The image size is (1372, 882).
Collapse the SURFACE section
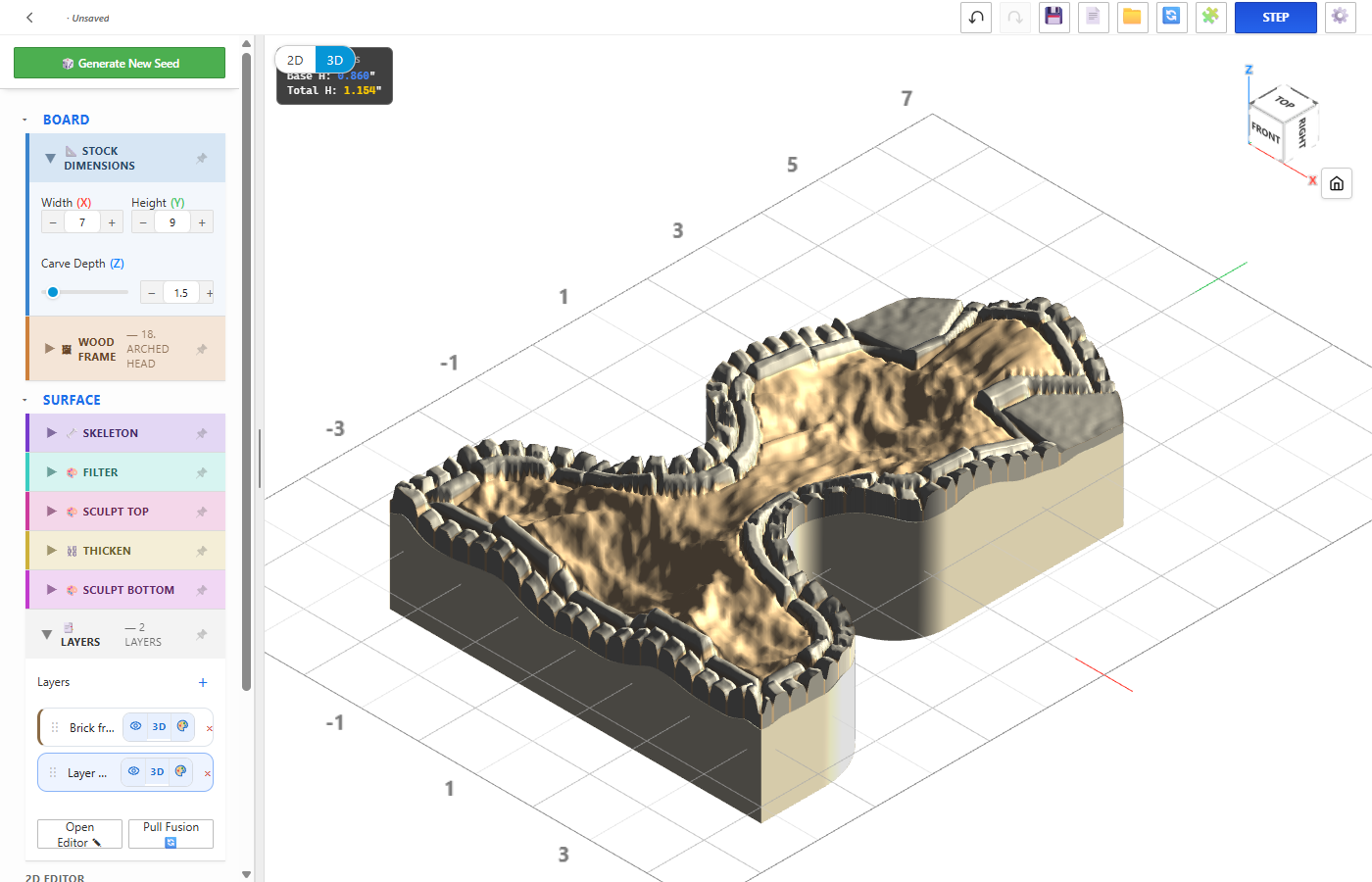(24, 400)
